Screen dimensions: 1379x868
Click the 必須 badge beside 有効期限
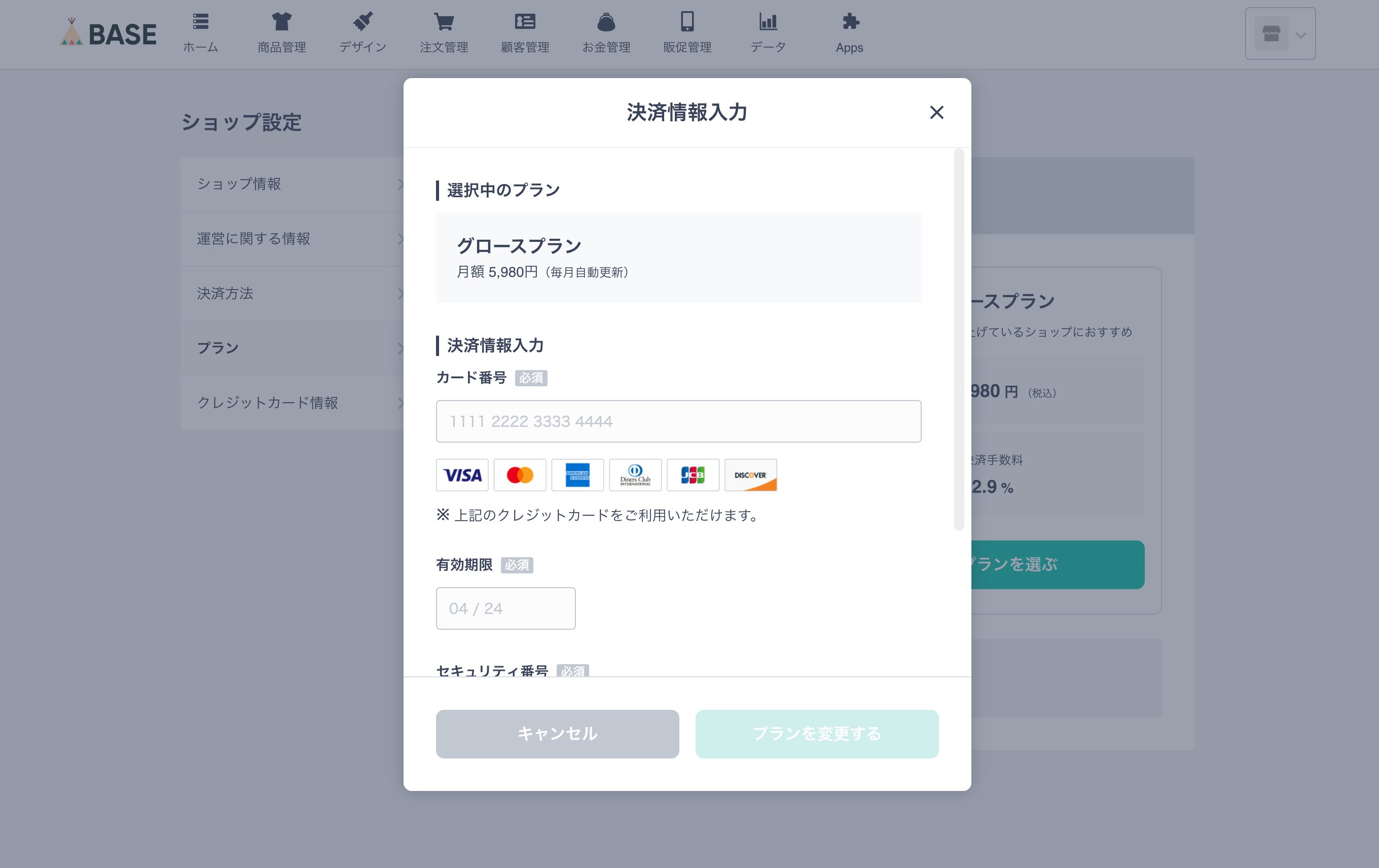click(517, 565)
